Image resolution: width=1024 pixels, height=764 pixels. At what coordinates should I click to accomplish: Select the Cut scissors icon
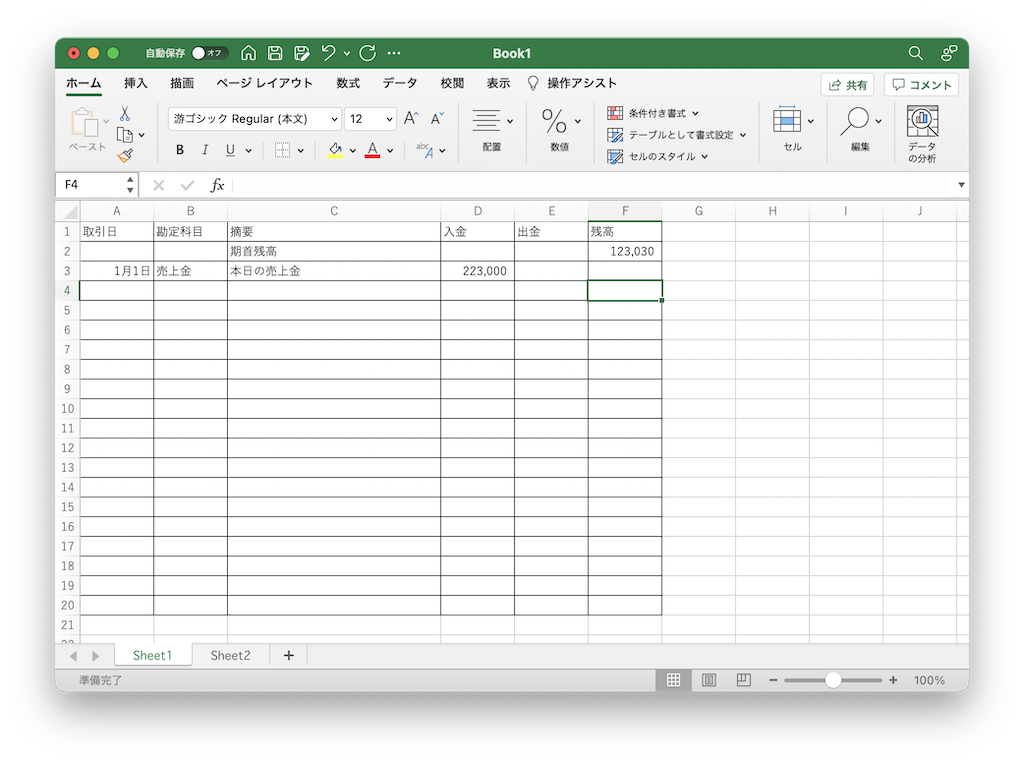click(x=125, y=114)
